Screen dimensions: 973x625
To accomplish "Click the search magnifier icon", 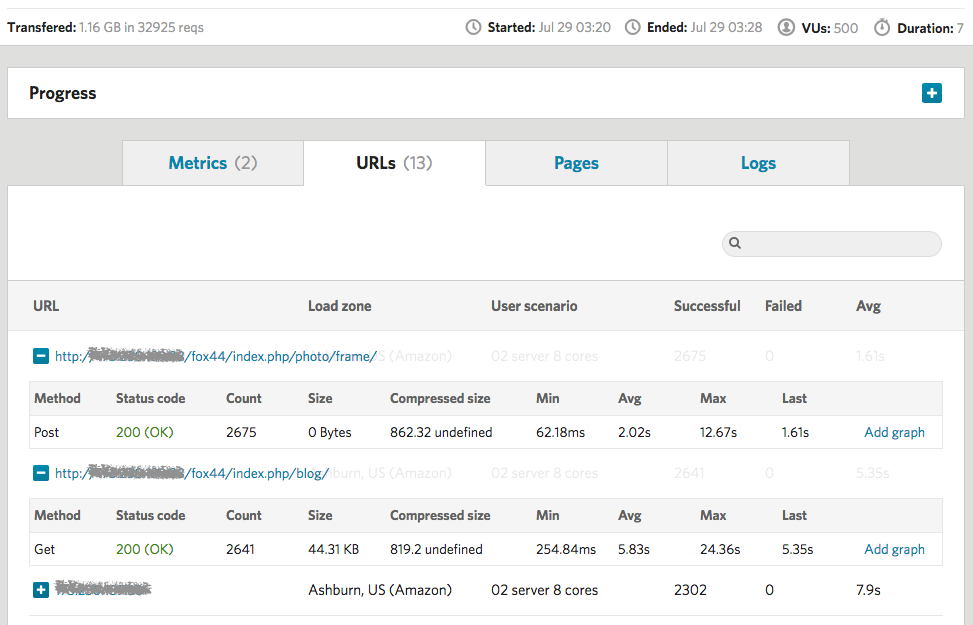I will click(x=735, y=243).
